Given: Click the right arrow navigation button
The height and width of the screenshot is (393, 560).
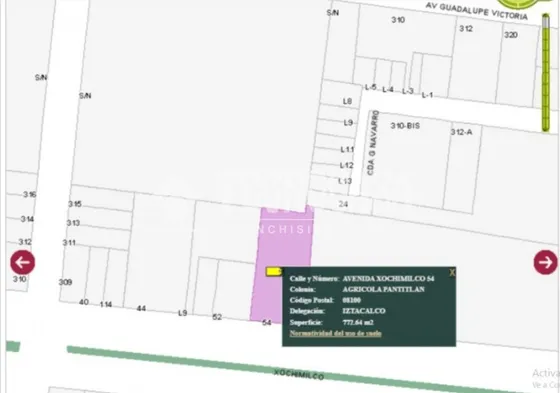Looking at the screenshot, I should (x=545, y=262).
